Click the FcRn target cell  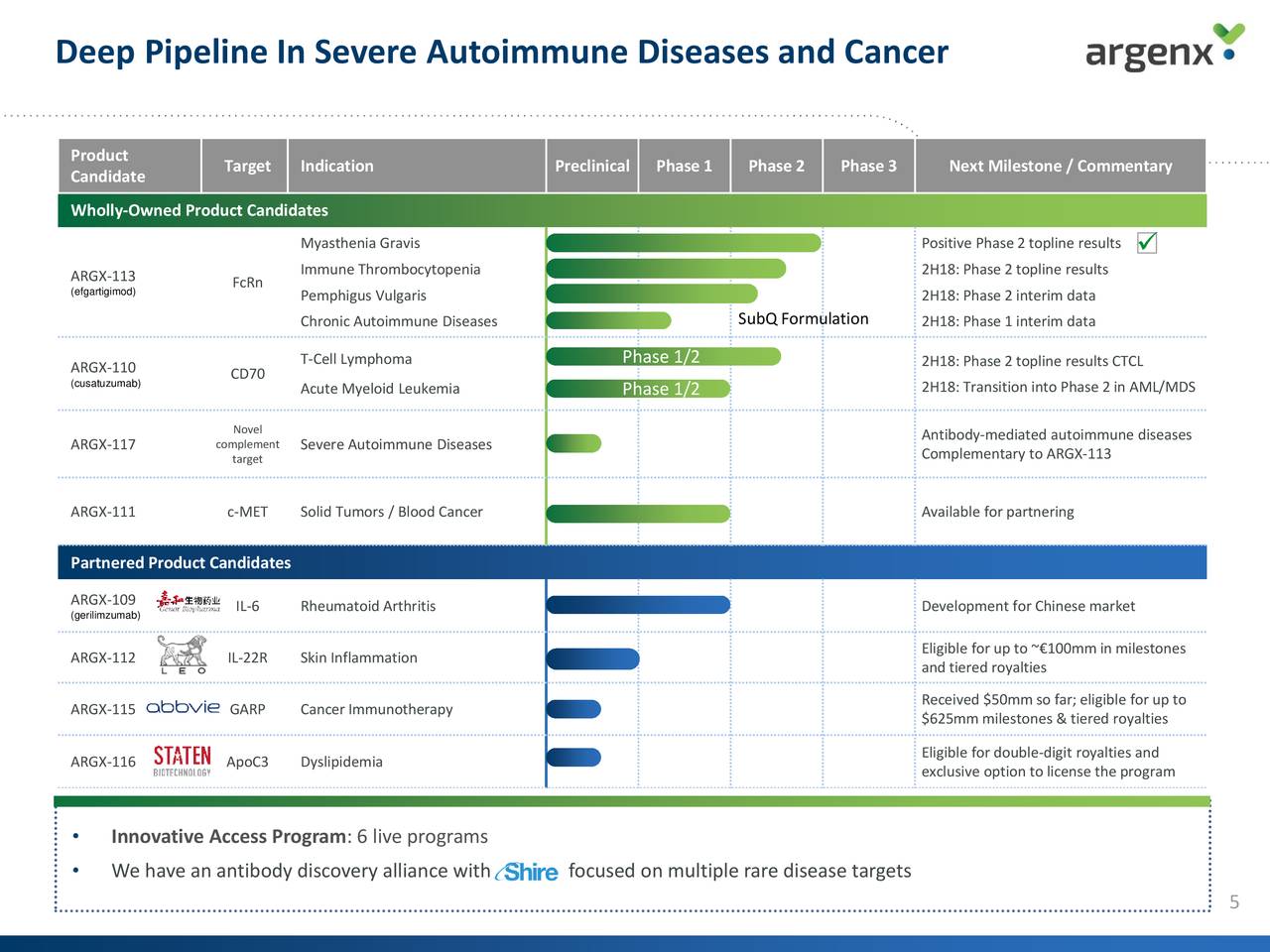[247, 283]
